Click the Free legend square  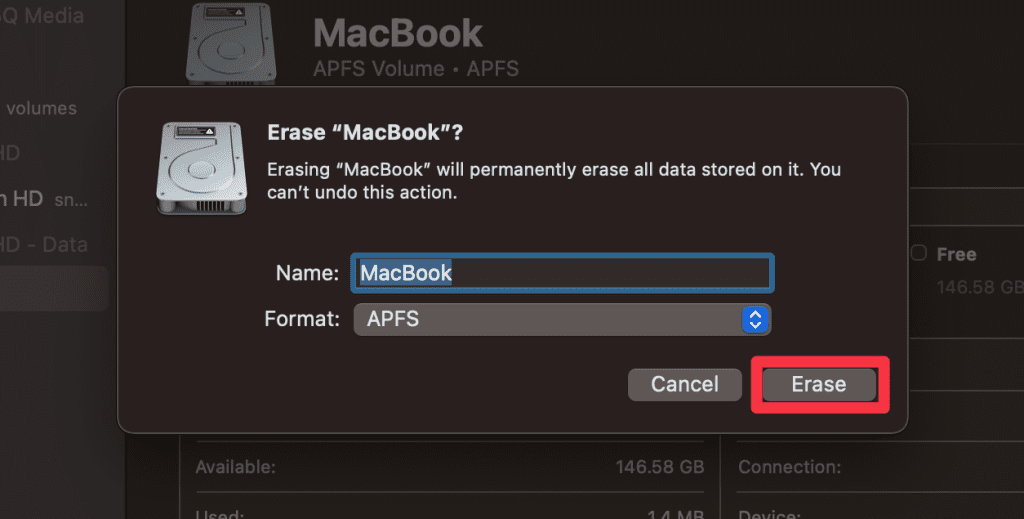point(919,254)
